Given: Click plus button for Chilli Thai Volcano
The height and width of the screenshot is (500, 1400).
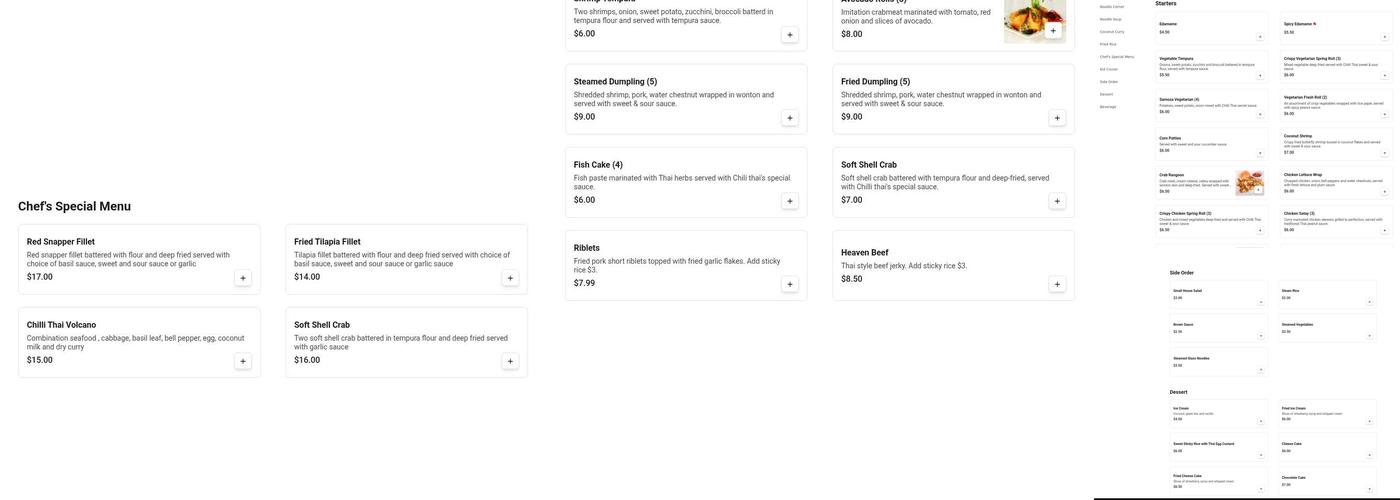Looking at the screenshot, I should pos(243,361).
